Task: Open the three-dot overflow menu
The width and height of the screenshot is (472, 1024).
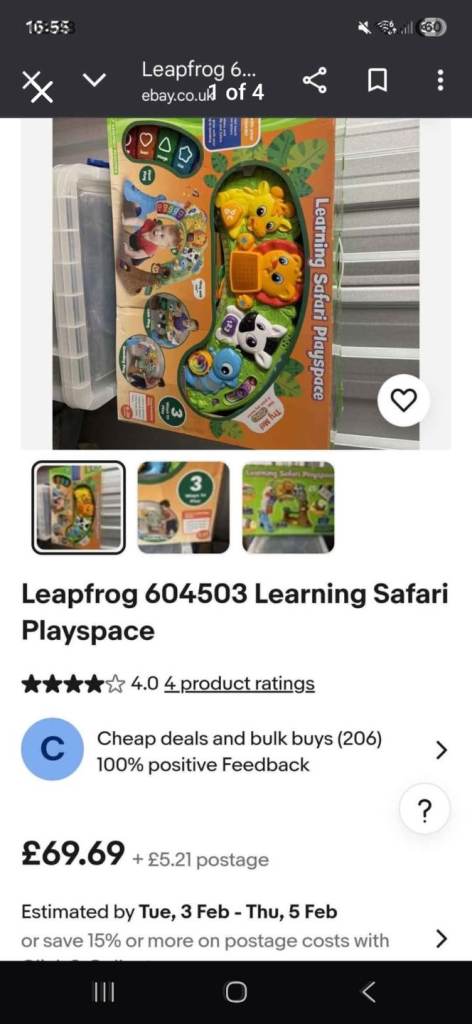Action: (x=441, y=81)
